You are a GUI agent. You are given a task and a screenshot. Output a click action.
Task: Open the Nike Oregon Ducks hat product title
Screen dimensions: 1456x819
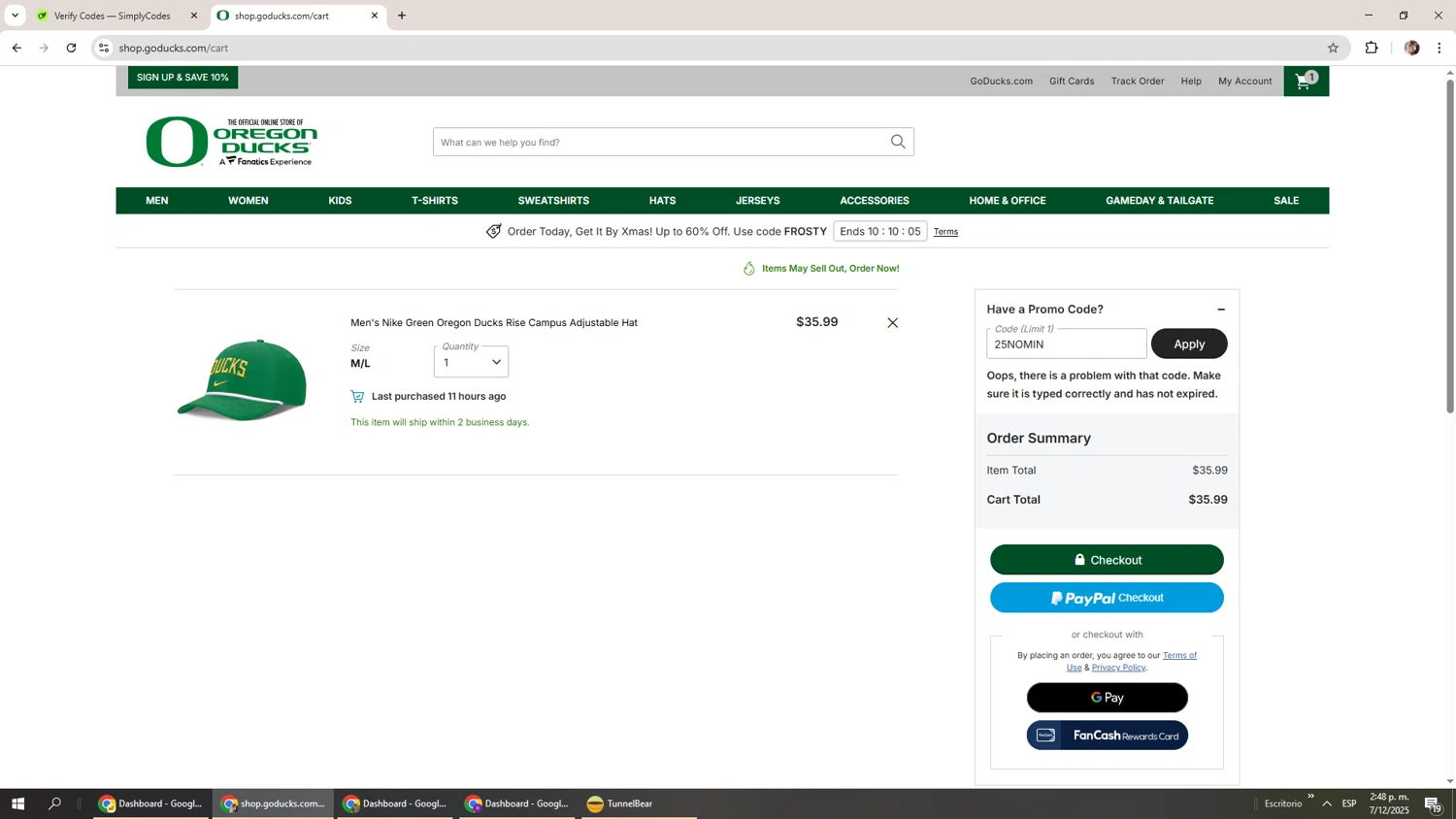click(x=494, y=323)
